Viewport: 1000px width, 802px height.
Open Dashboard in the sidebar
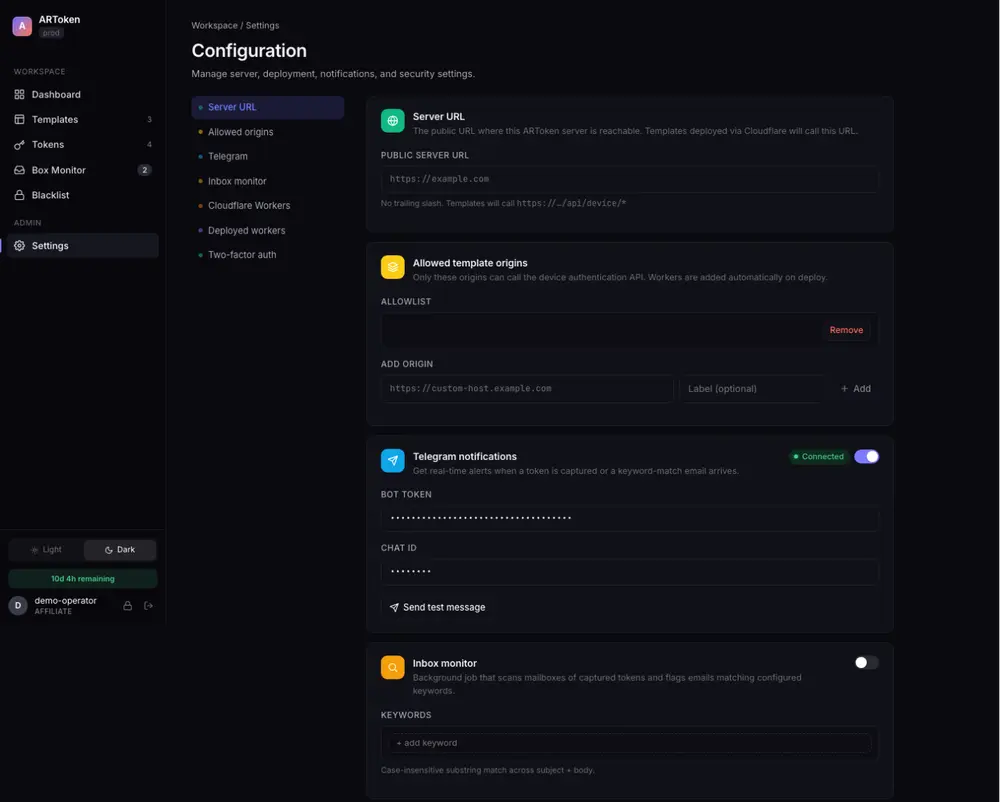(83, 94)
